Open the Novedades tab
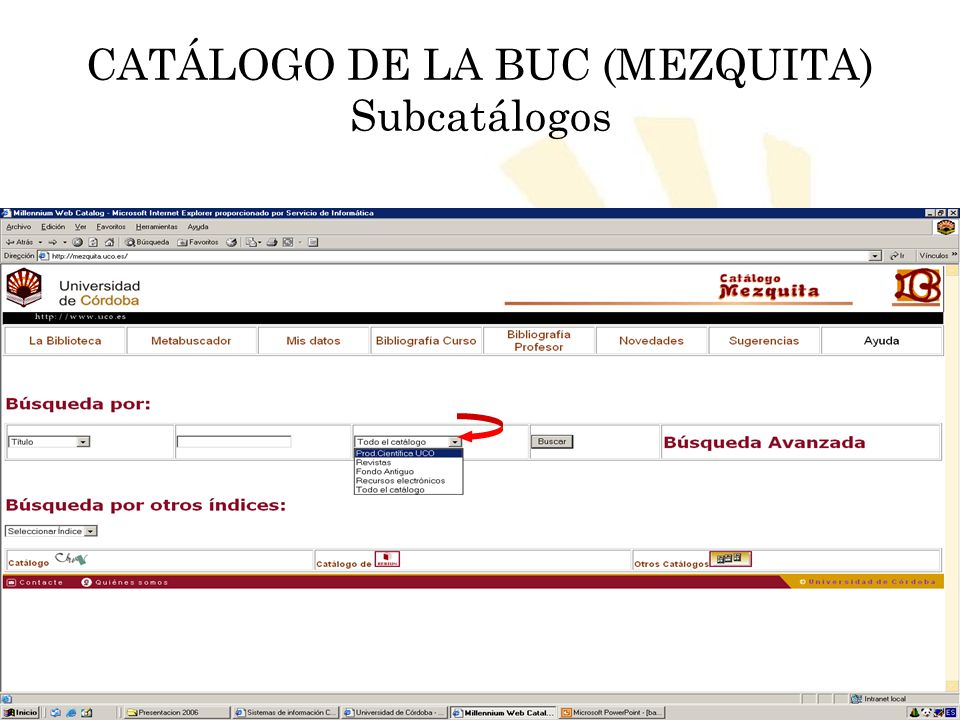960x720 pixels. [651, 341]
